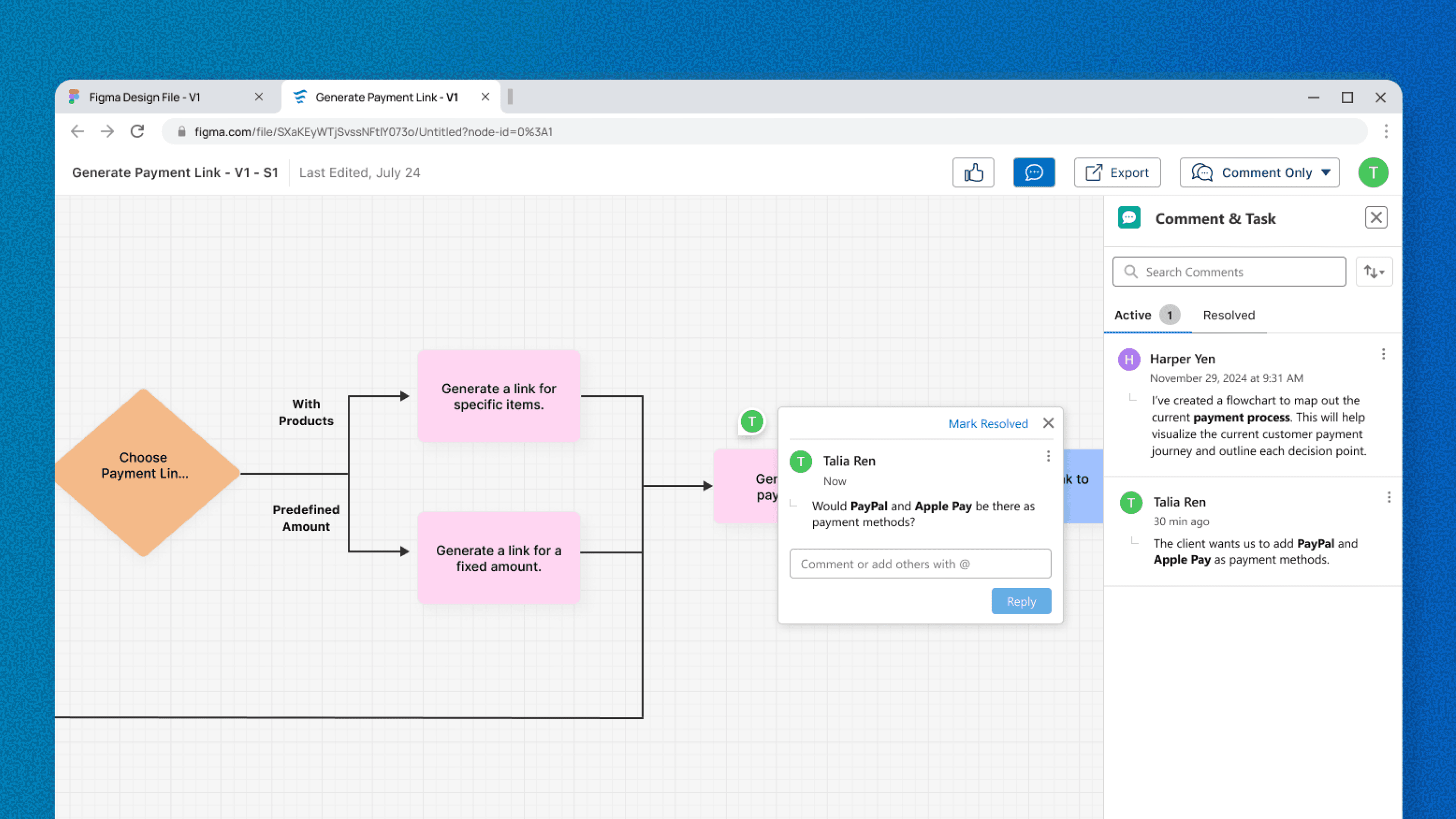Click the Export button
The image size is (1456, 819).
pos(1117,172)
